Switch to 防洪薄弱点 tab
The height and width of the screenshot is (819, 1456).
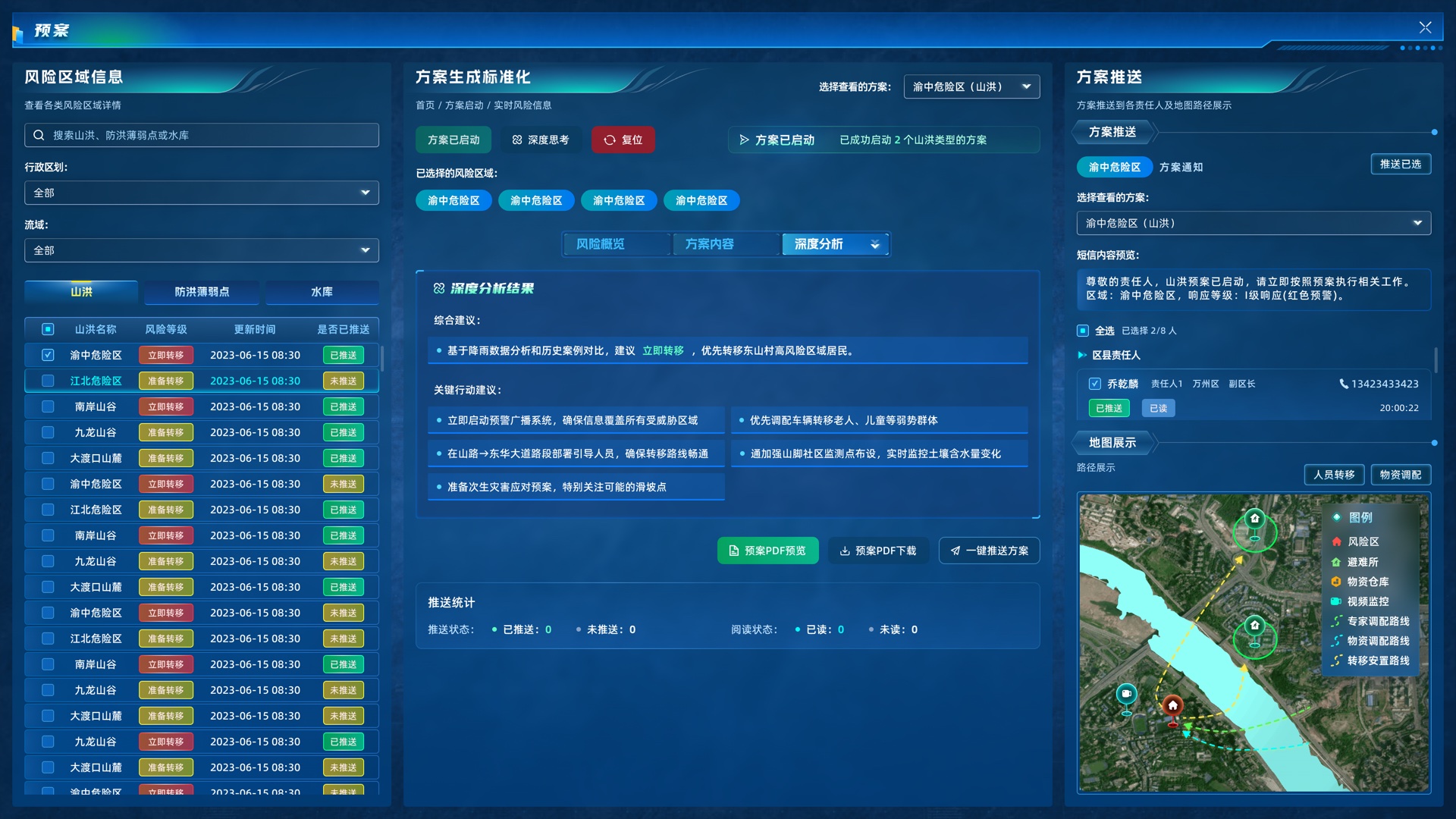point(202,292)
